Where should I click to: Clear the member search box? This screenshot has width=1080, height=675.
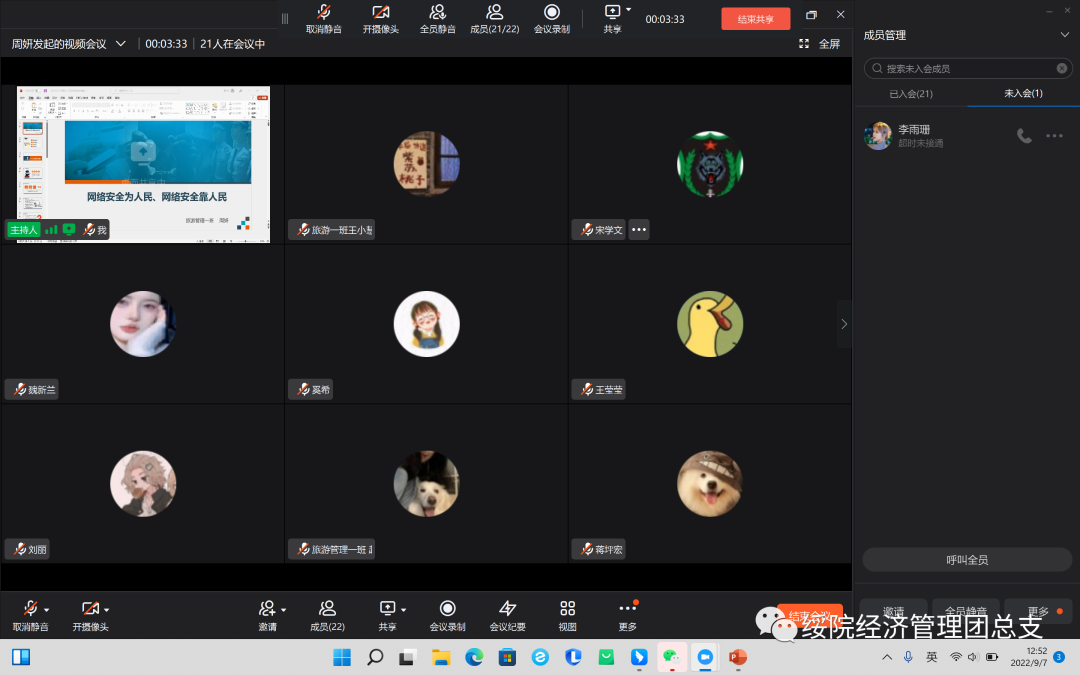coord(1061,69)
